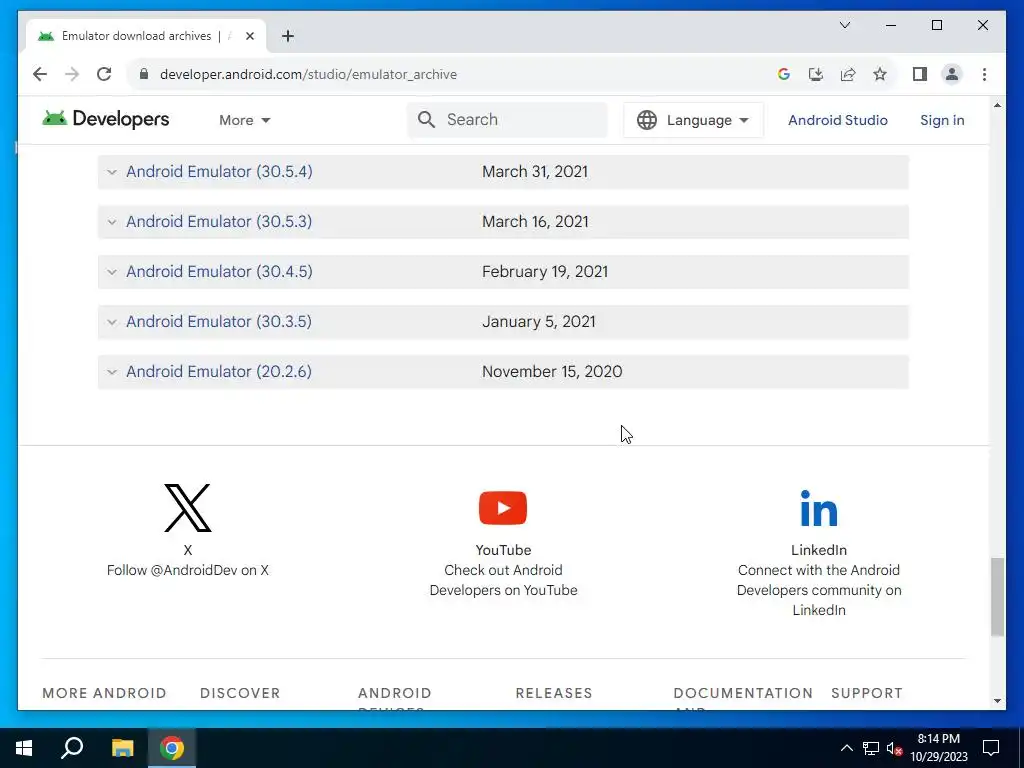Click the DISCOVER footer heading
The height and width of the screenshot is (768, 1024).
coord(240,693)
